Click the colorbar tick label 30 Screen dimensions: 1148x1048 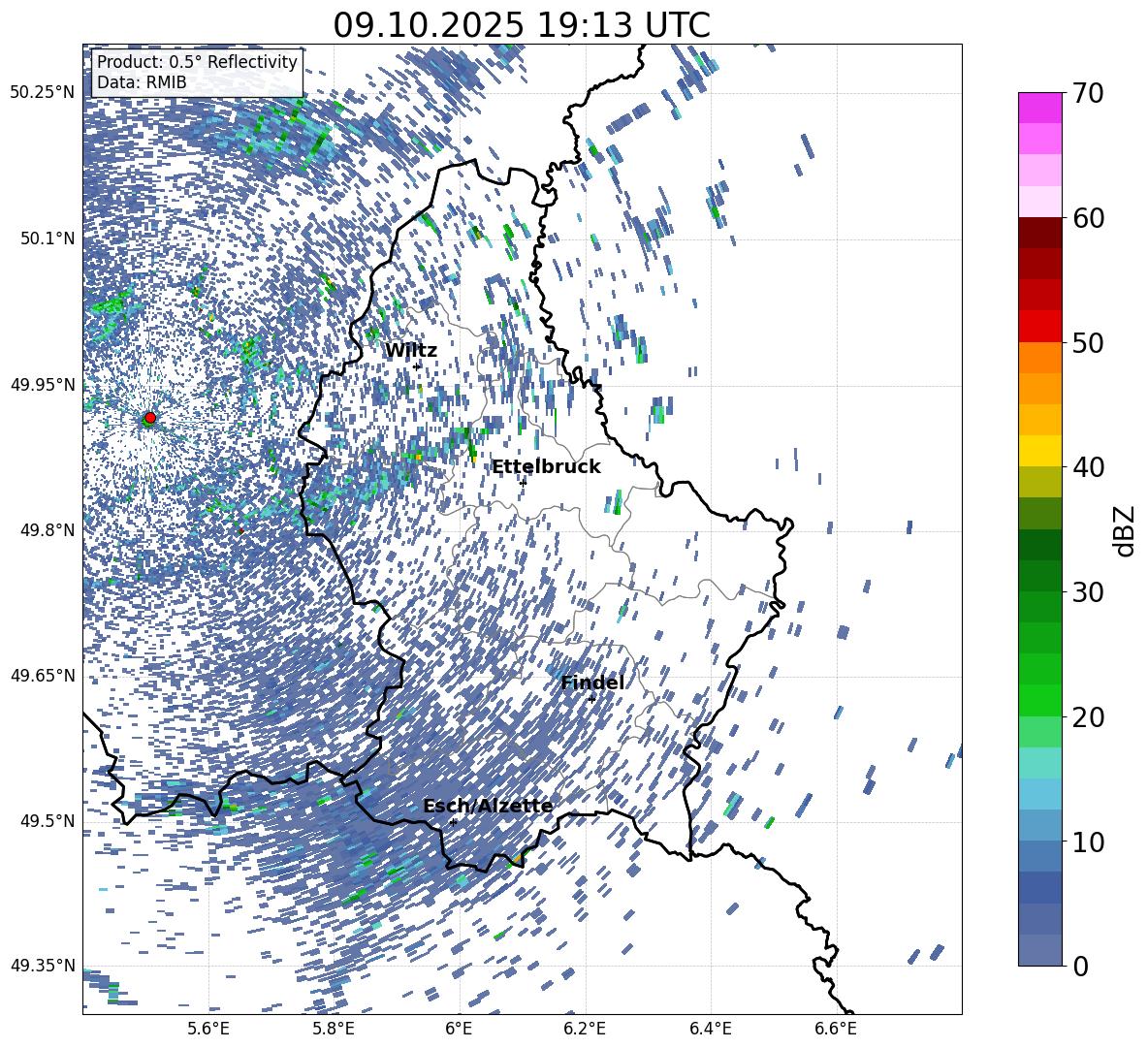coord(1087,591)
